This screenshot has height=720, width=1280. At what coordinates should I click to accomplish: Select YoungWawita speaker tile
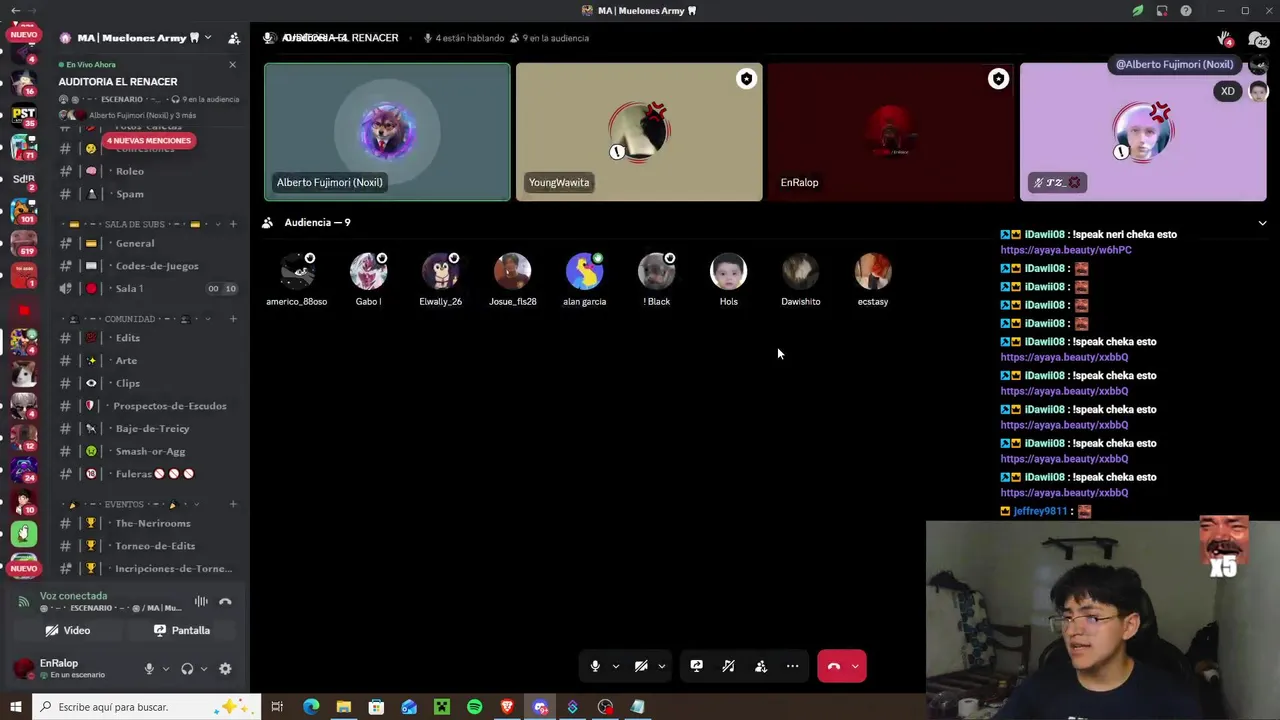[639, 132]
